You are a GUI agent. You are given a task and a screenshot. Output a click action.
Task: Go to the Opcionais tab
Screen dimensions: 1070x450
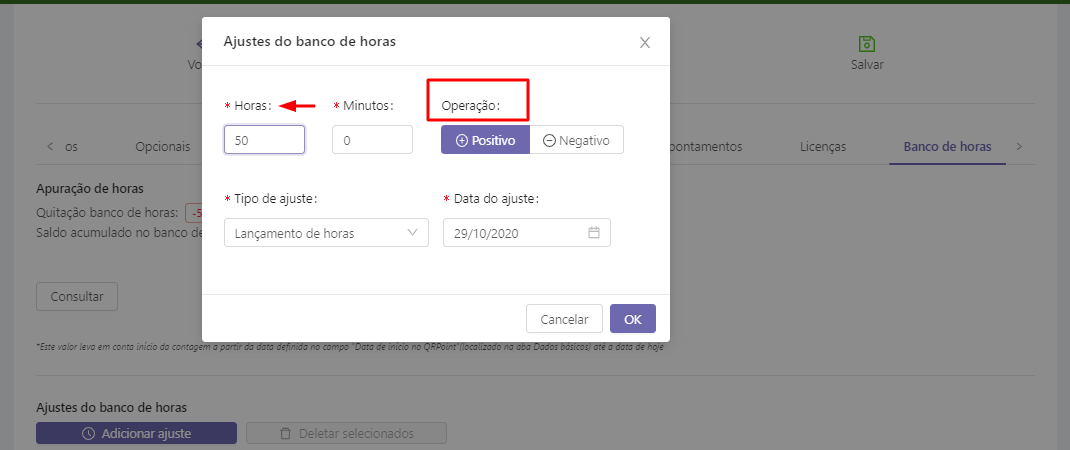click(163, 146)
